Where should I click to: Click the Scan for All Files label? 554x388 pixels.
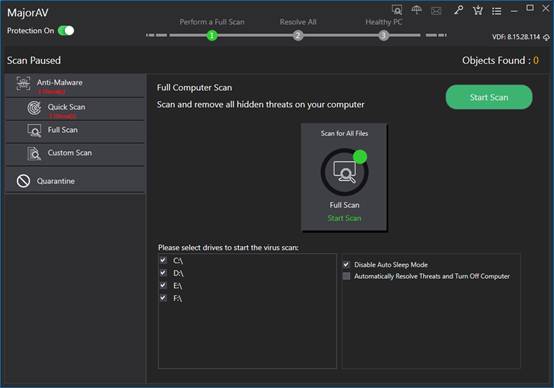pos(344,133)
